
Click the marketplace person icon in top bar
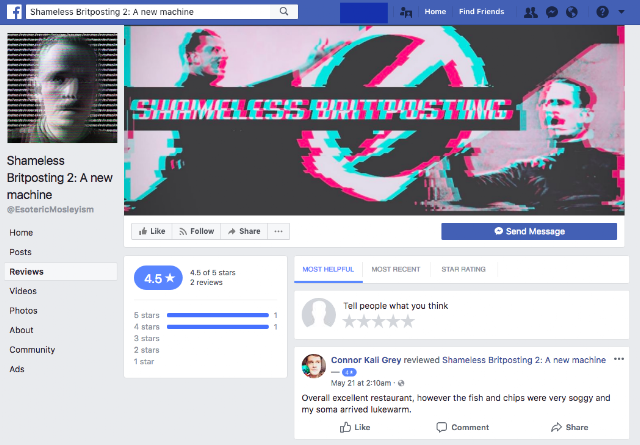pyautogui.click(x=406, y=12)
